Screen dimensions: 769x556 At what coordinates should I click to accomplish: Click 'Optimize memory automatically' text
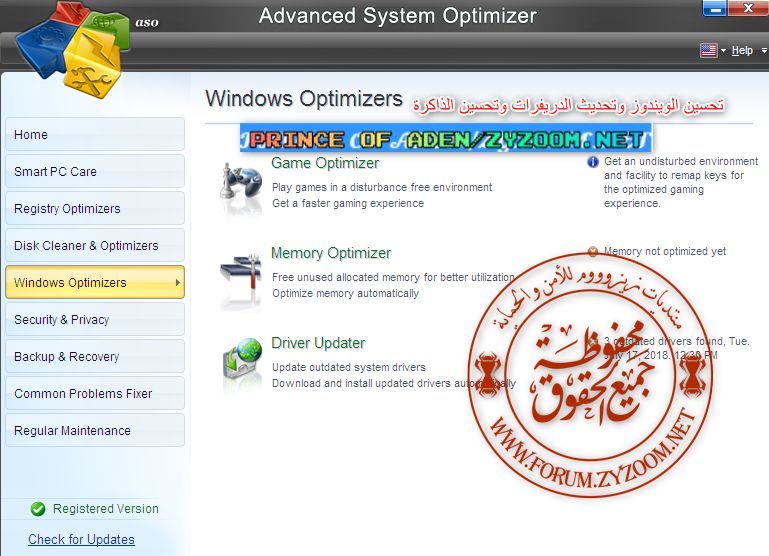[346, 294]
